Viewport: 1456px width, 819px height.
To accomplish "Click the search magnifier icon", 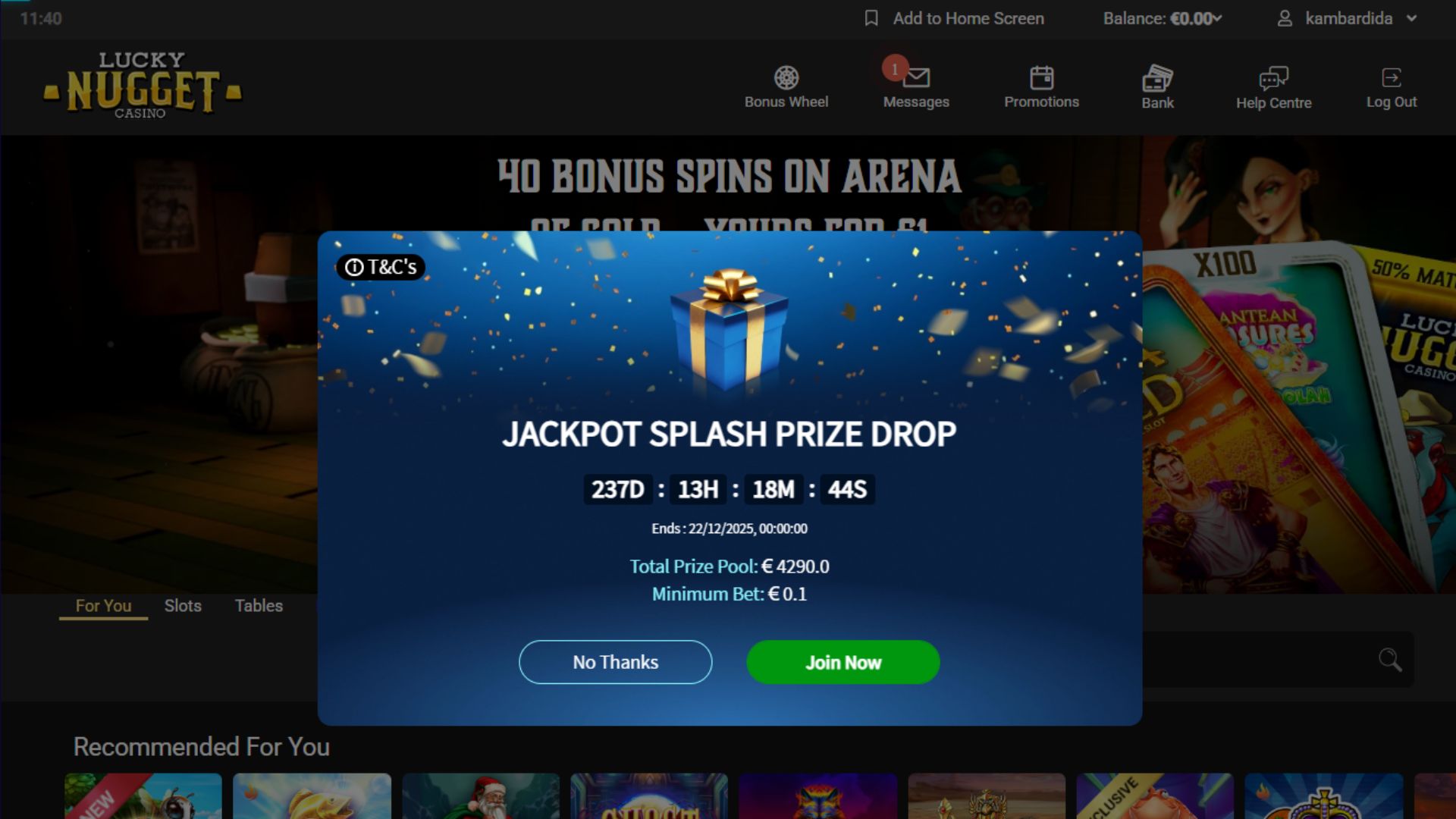I will (x=1389, y=660).
